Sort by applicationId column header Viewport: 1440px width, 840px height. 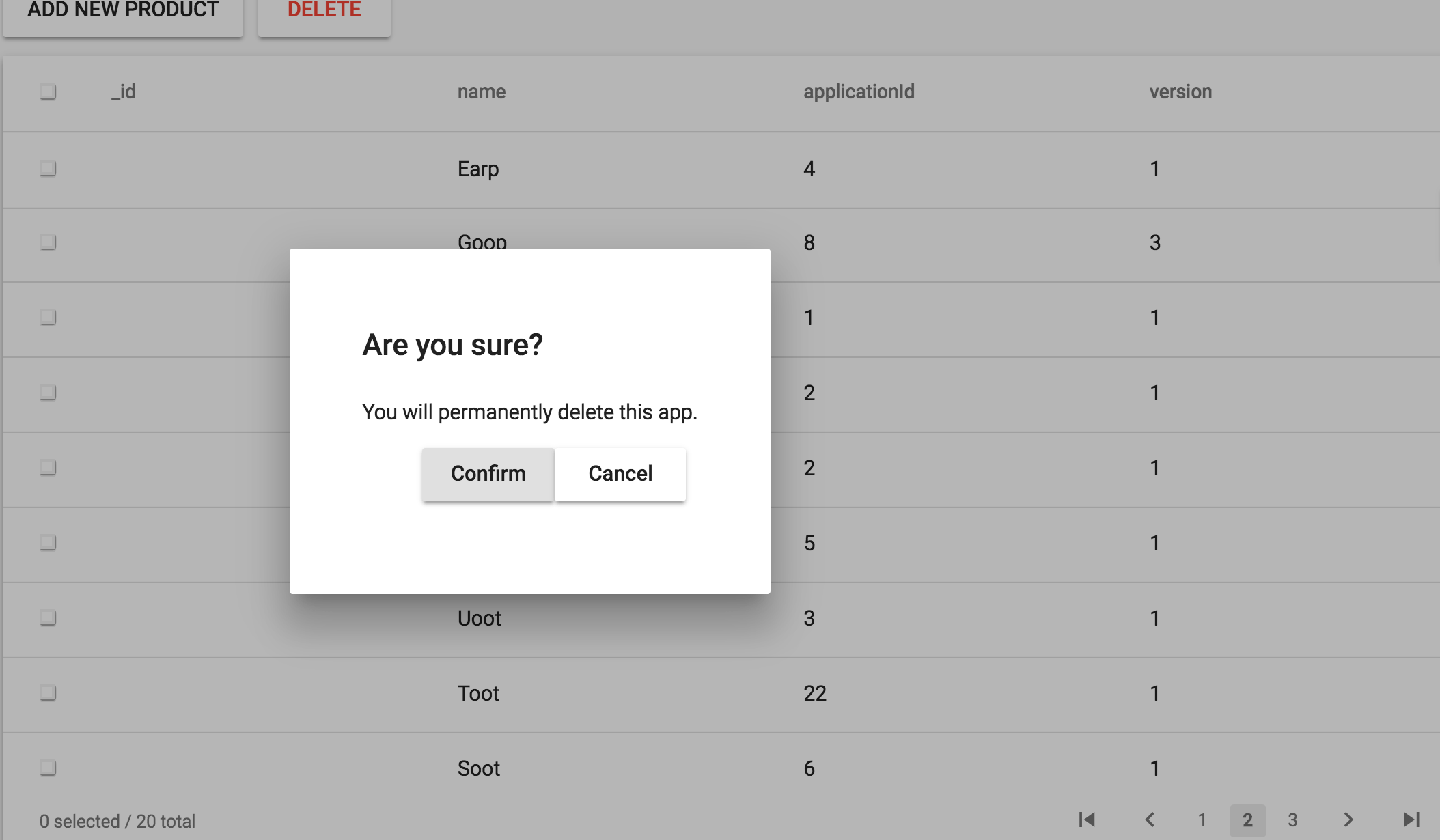(x=859, y=92)
